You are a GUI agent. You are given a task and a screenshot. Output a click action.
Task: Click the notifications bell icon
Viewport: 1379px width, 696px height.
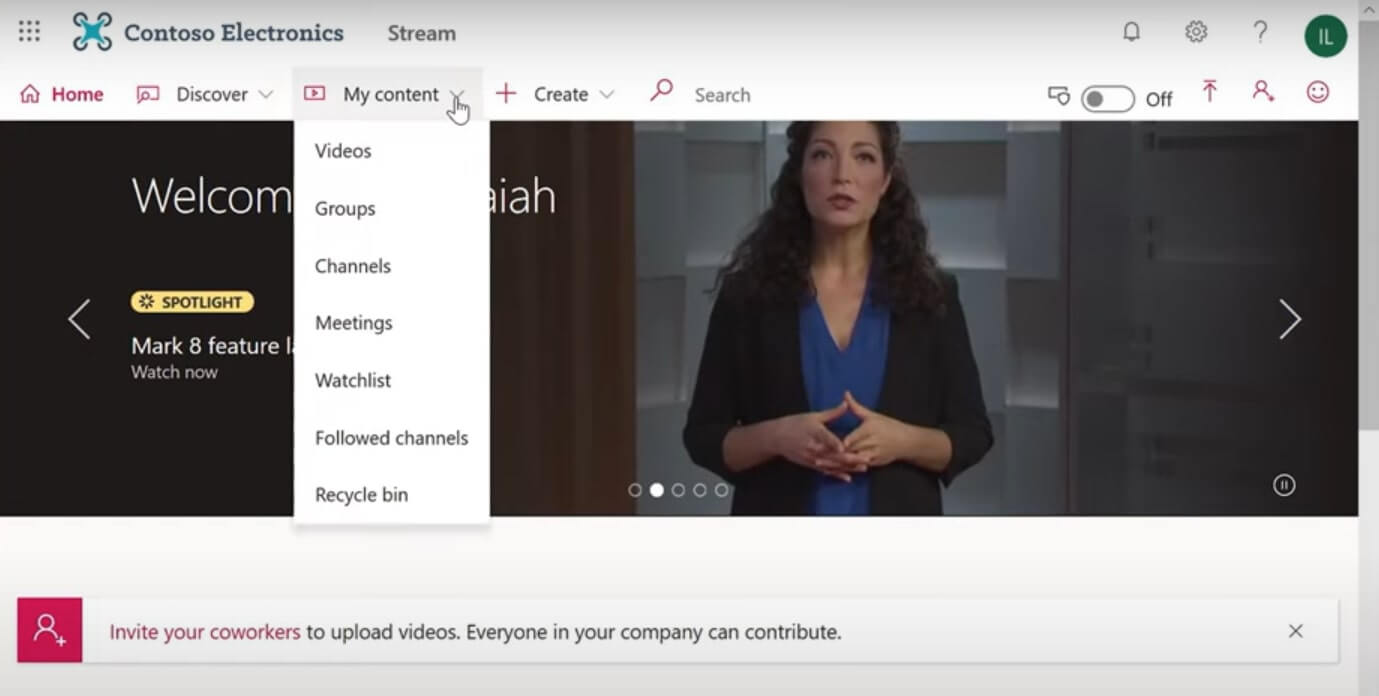point(1131,32)
